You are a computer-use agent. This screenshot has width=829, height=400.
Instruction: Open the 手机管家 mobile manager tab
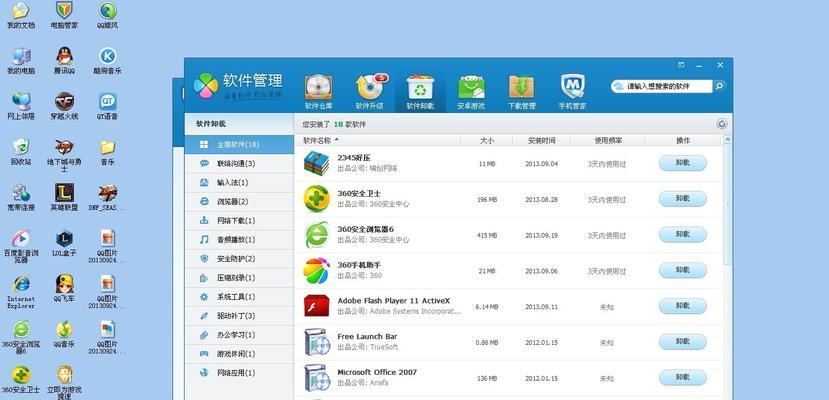(x=572, y=92)
